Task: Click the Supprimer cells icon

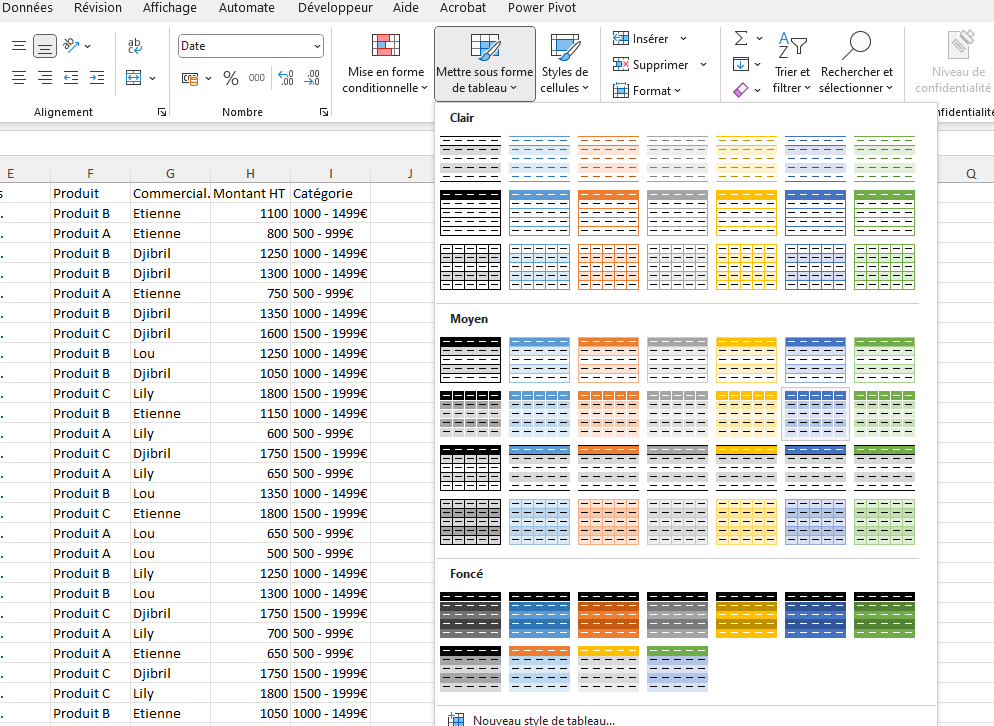Action: point(621,65)
